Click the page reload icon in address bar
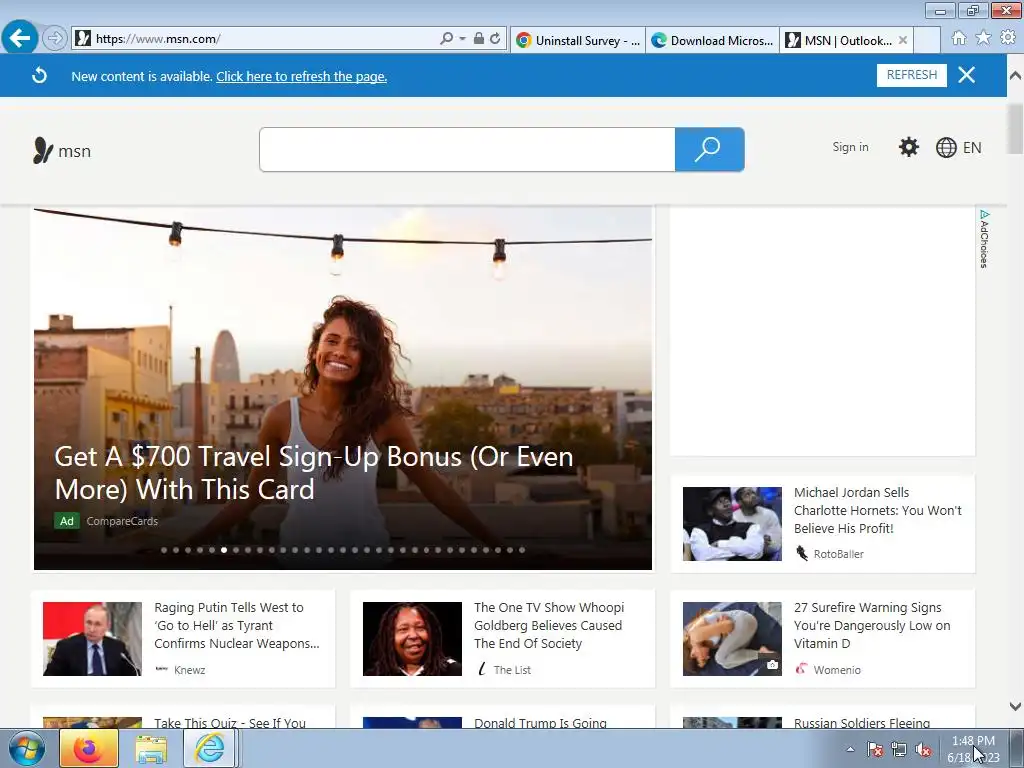This screenshot has height=768, width=1024. click(x=495, y=39)
